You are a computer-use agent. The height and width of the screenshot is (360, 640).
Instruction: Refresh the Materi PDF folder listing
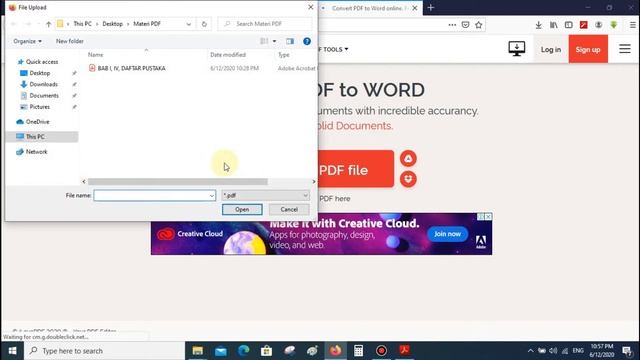(204, 24)
